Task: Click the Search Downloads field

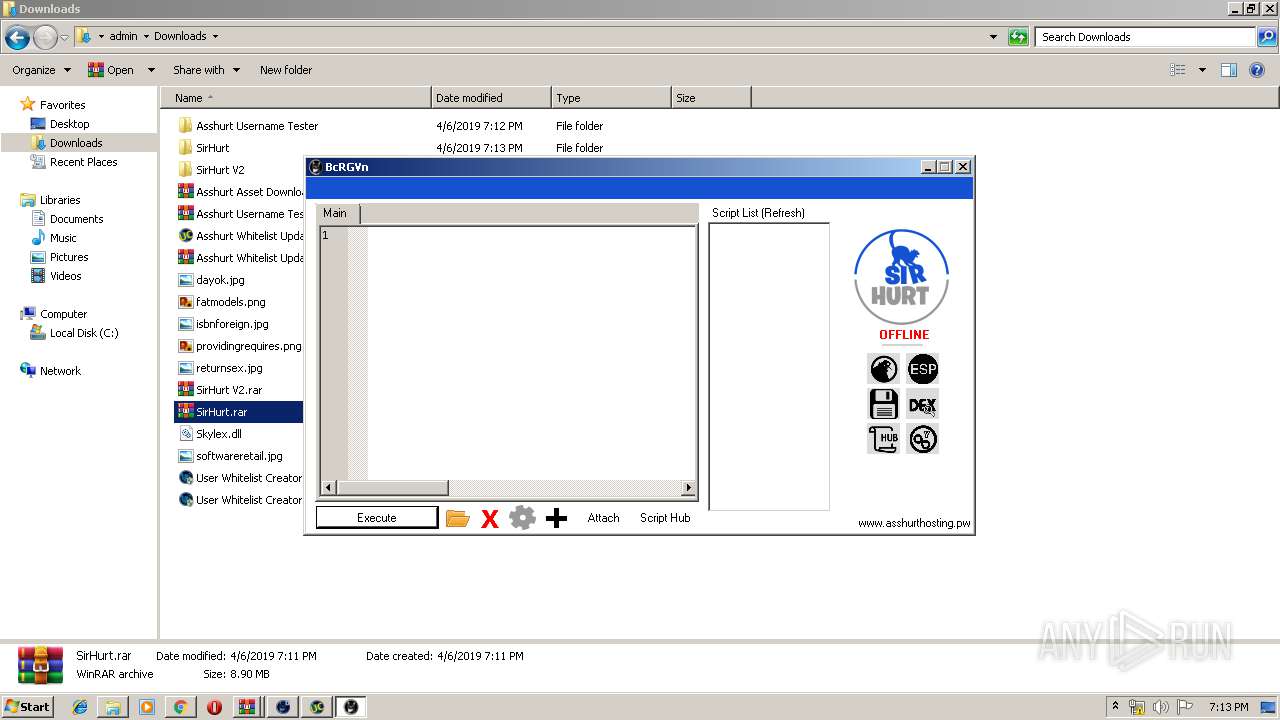Action: point(1145,37)
